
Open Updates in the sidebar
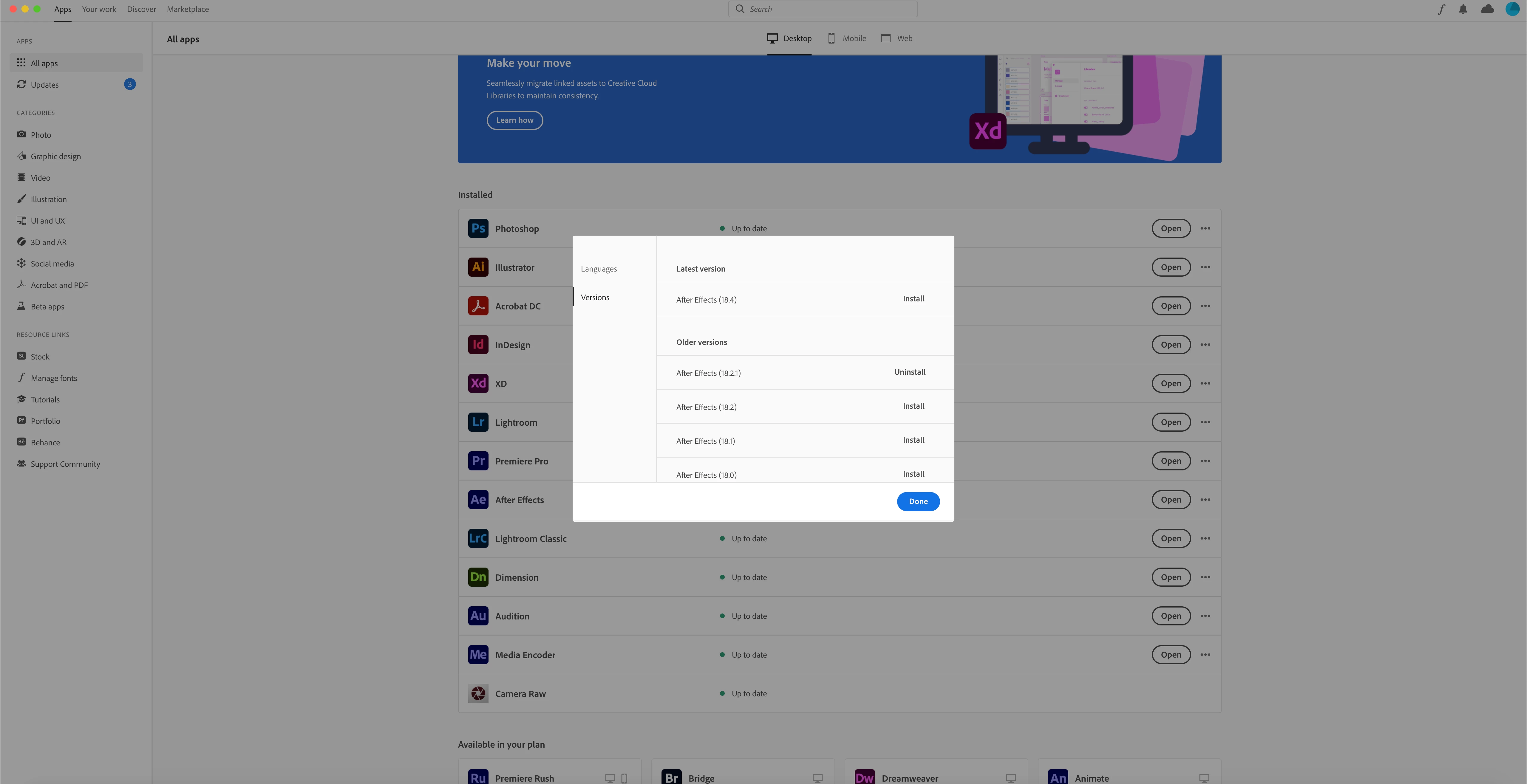tap(44, 85)
